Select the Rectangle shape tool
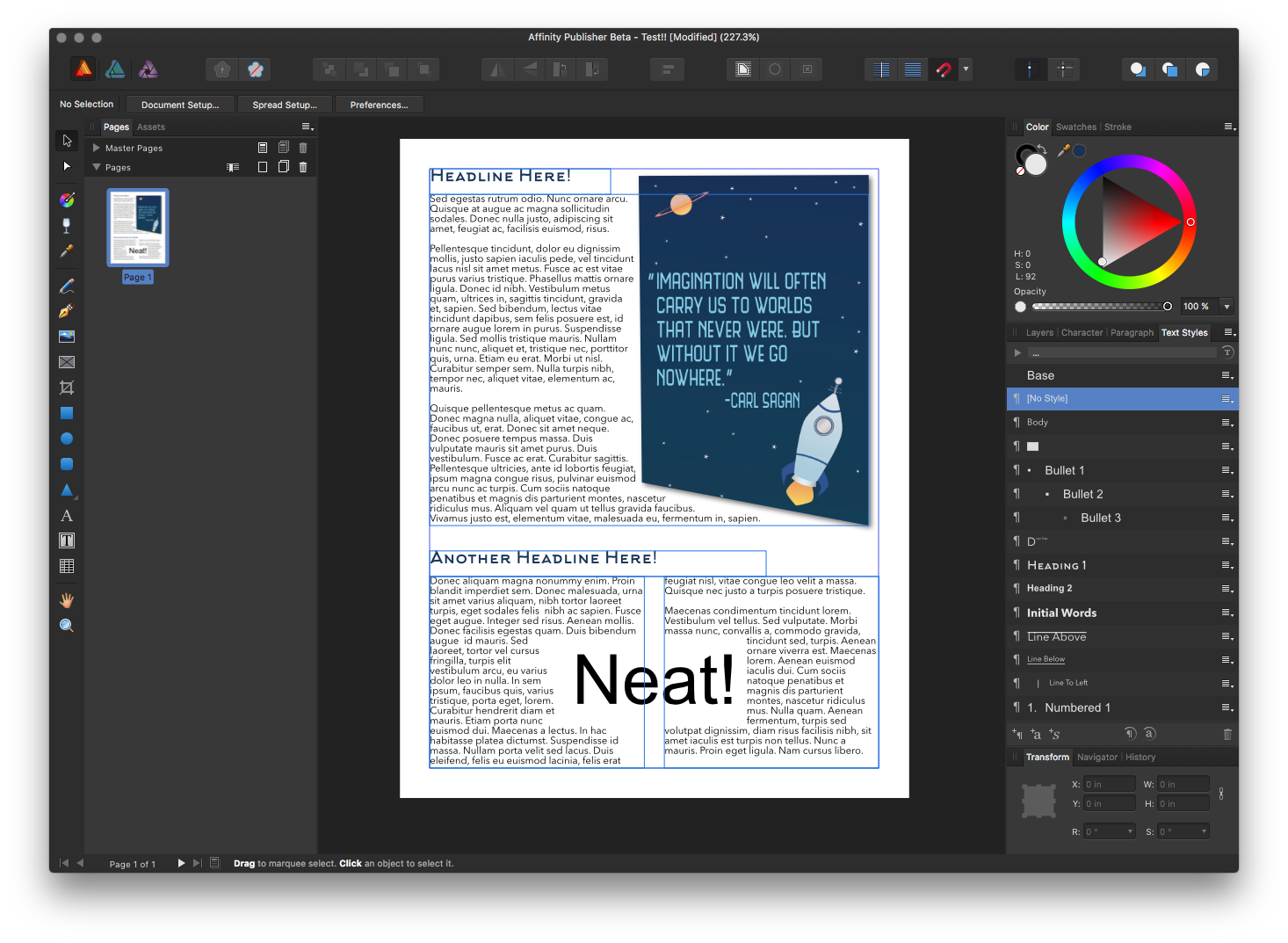This screenshot has height=943, width=1288. 67,413
